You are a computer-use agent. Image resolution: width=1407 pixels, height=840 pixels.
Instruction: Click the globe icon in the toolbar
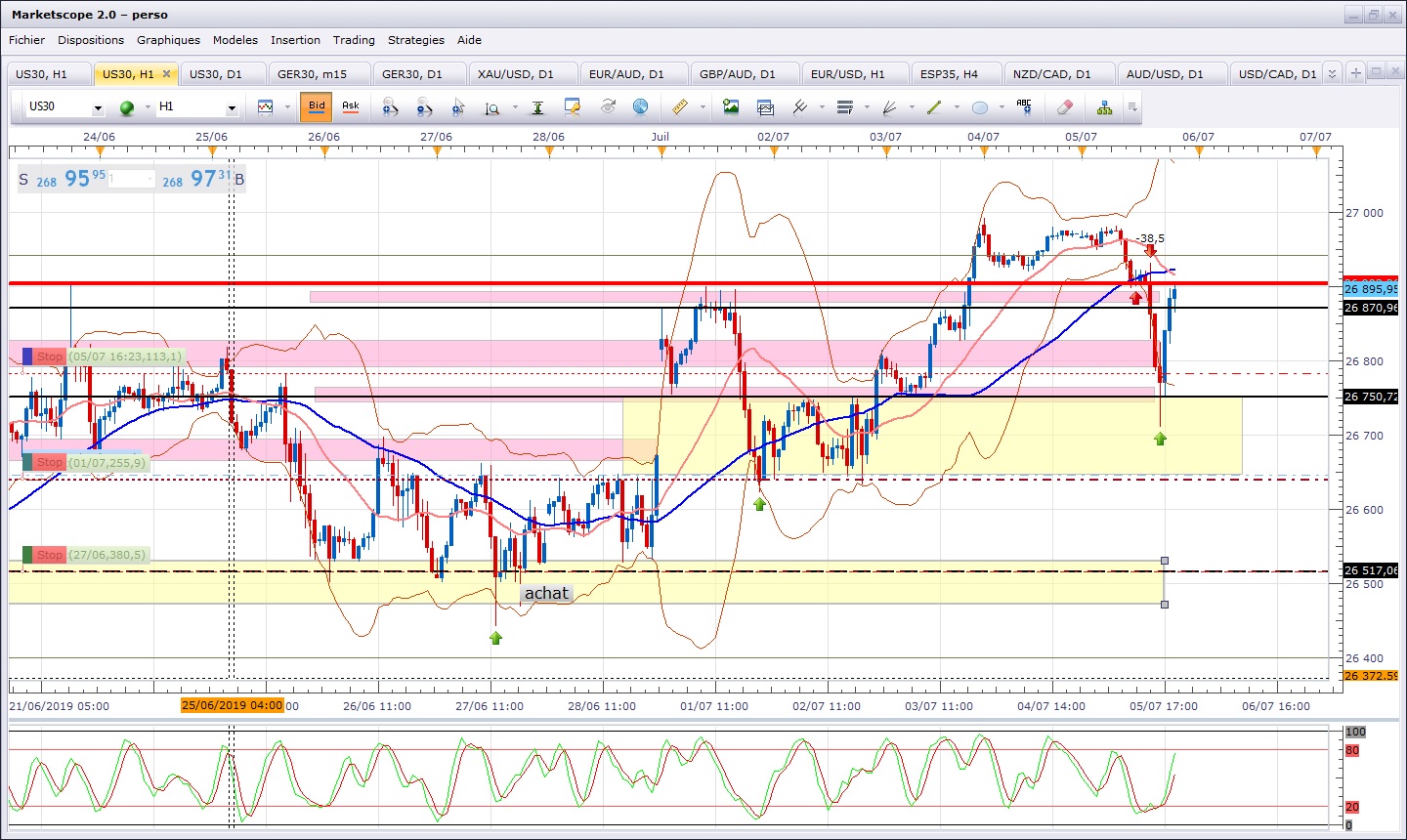click(x=640, y=106)
